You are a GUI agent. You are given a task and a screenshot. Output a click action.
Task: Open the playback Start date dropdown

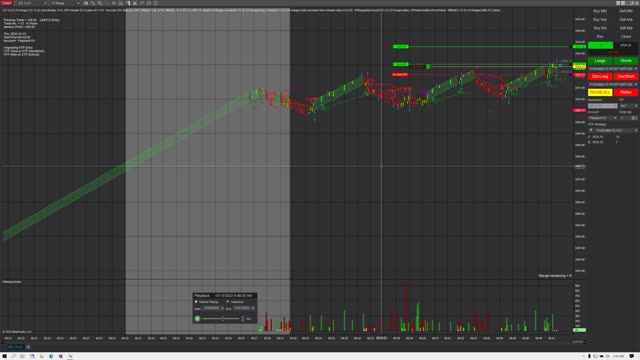pos(222,309)
